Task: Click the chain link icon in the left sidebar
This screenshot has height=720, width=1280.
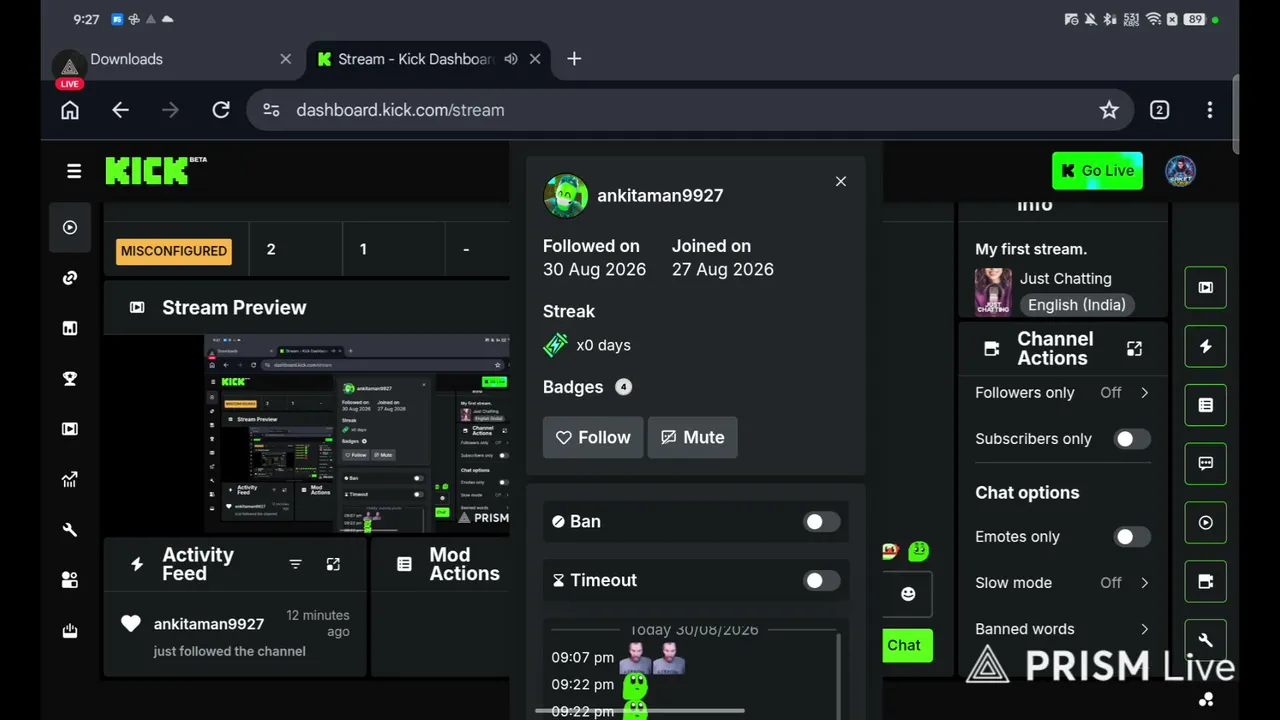Action: pos(70,278)
